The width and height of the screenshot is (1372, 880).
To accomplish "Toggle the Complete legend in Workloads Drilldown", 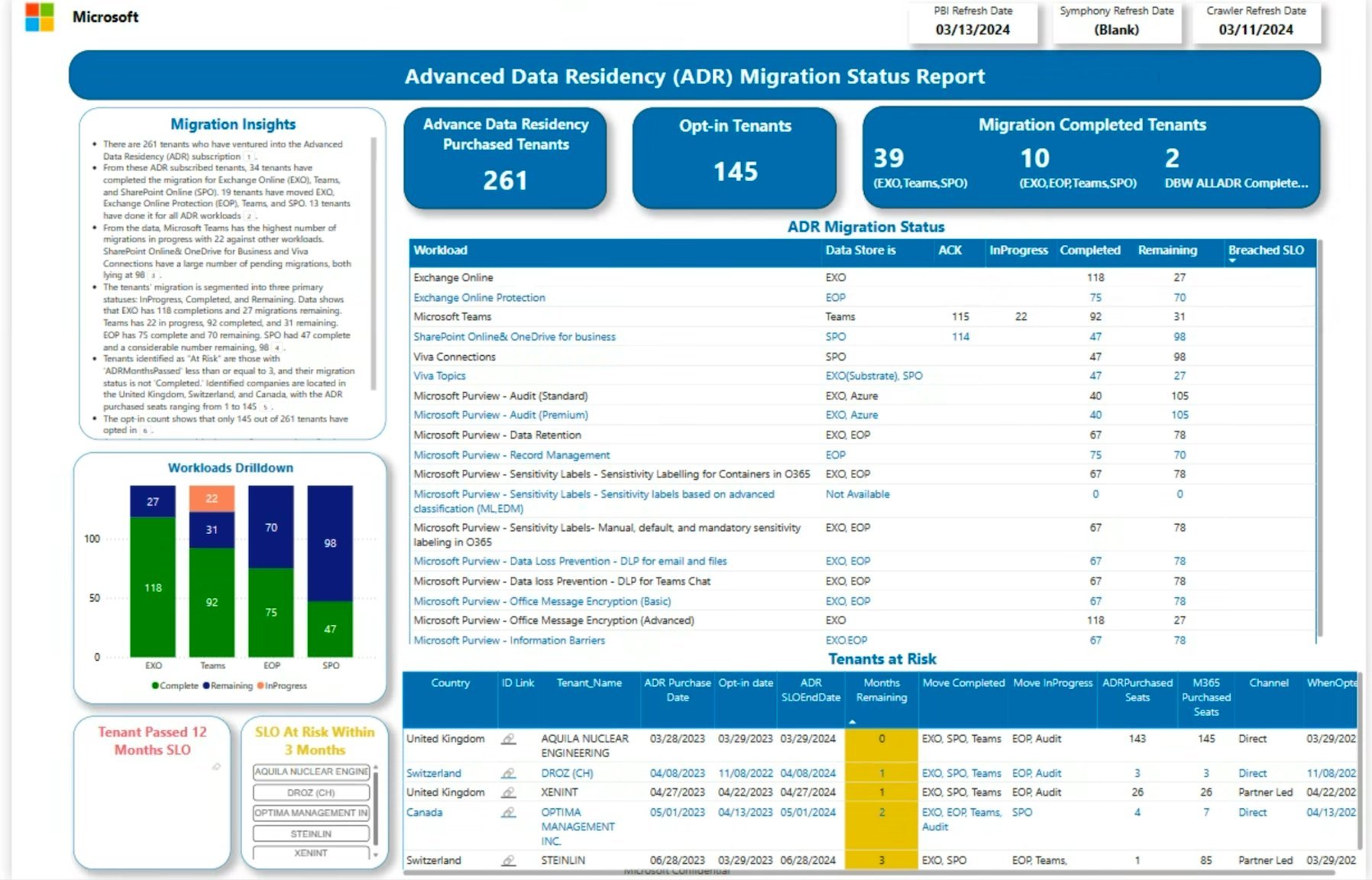I will tap(177, 686).
